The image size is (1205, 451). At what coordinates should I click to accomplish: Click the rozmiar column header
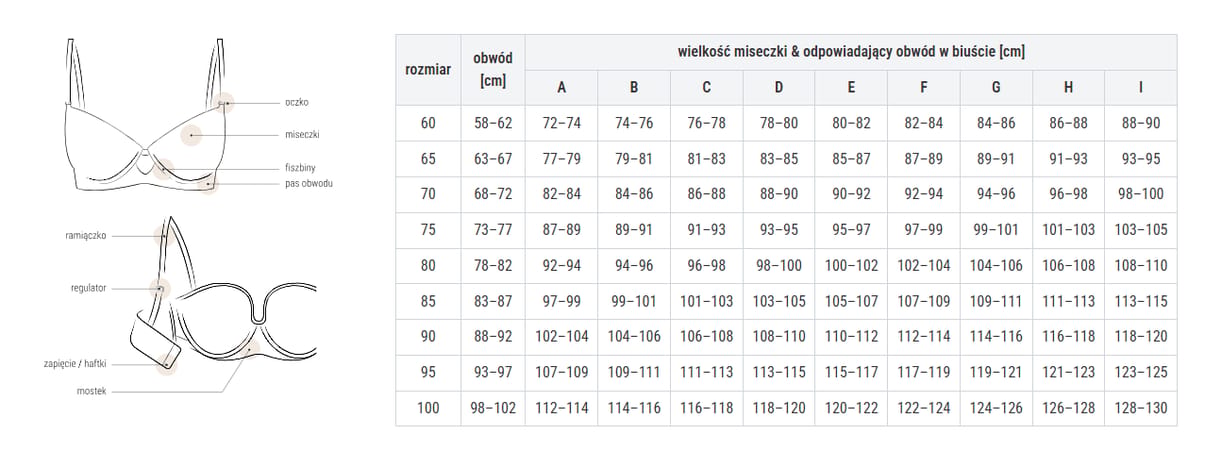[x=428, y=70]
